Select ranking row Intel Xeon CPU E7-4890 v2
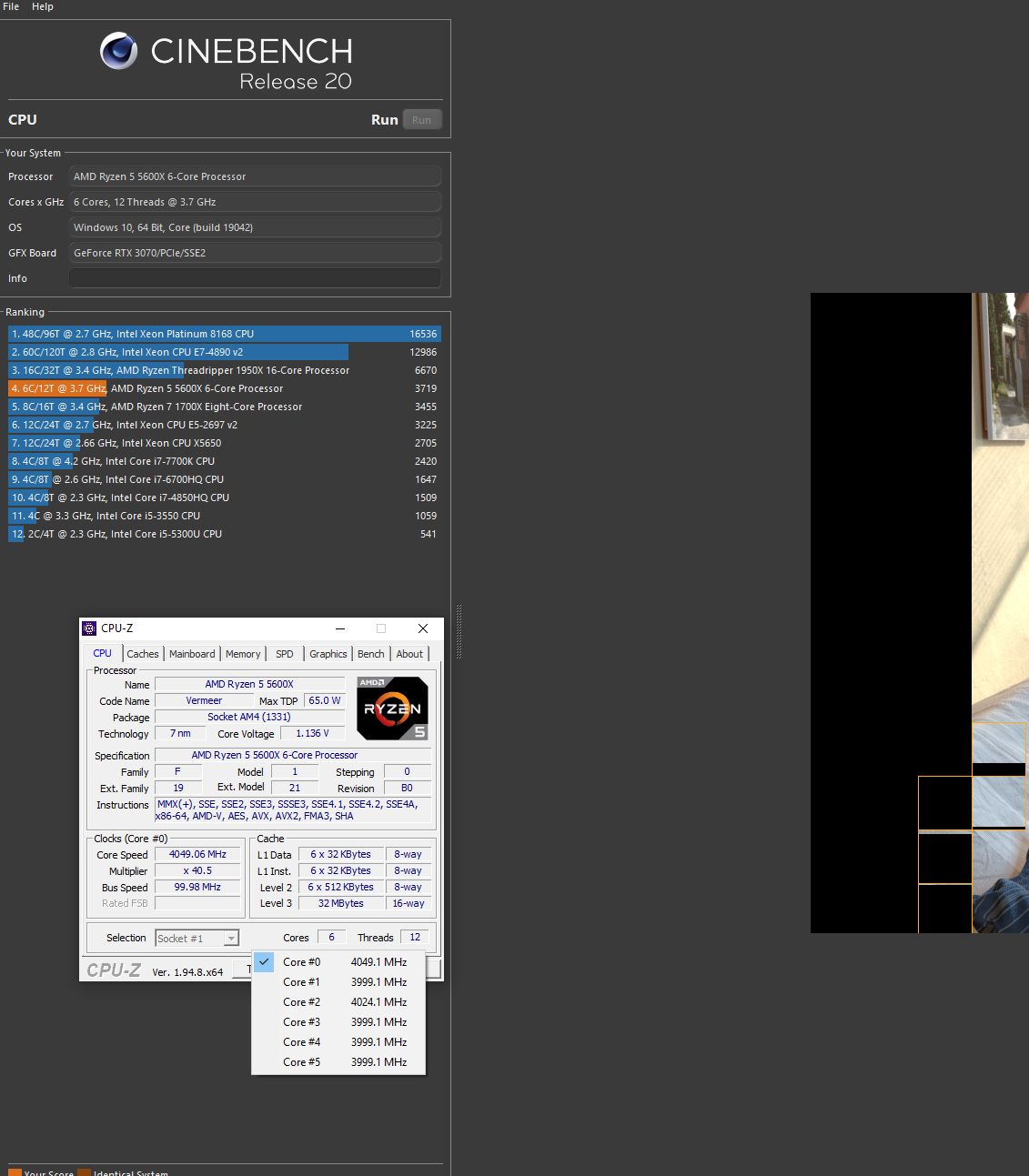Screen dimensions: 1029x1176 (225, 352)
